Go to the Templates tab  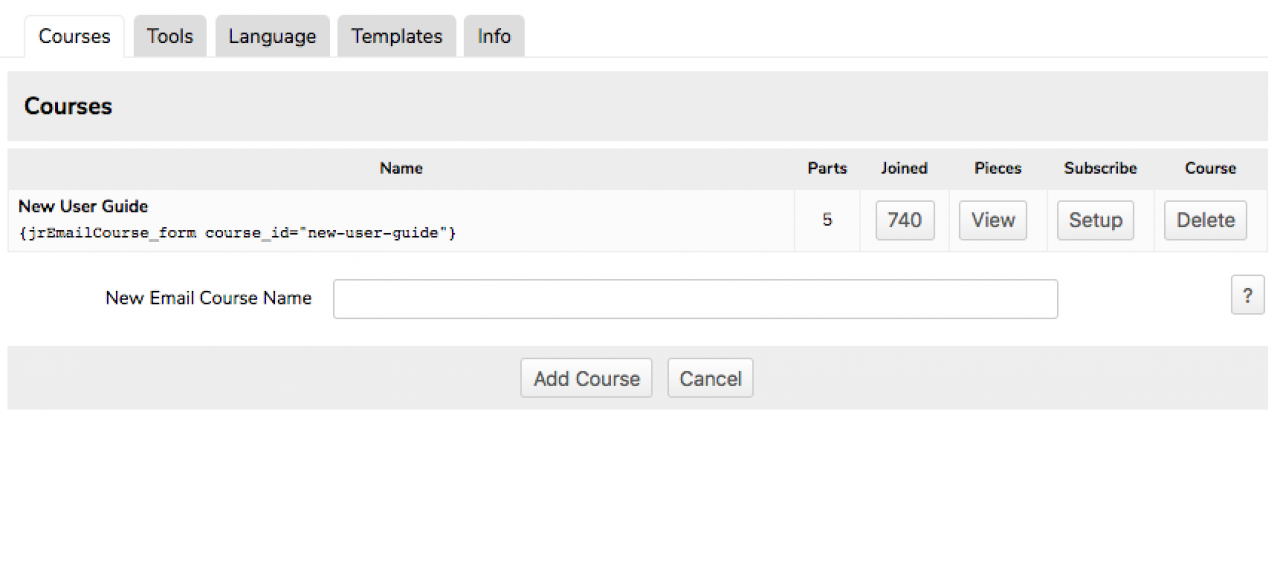396,37
